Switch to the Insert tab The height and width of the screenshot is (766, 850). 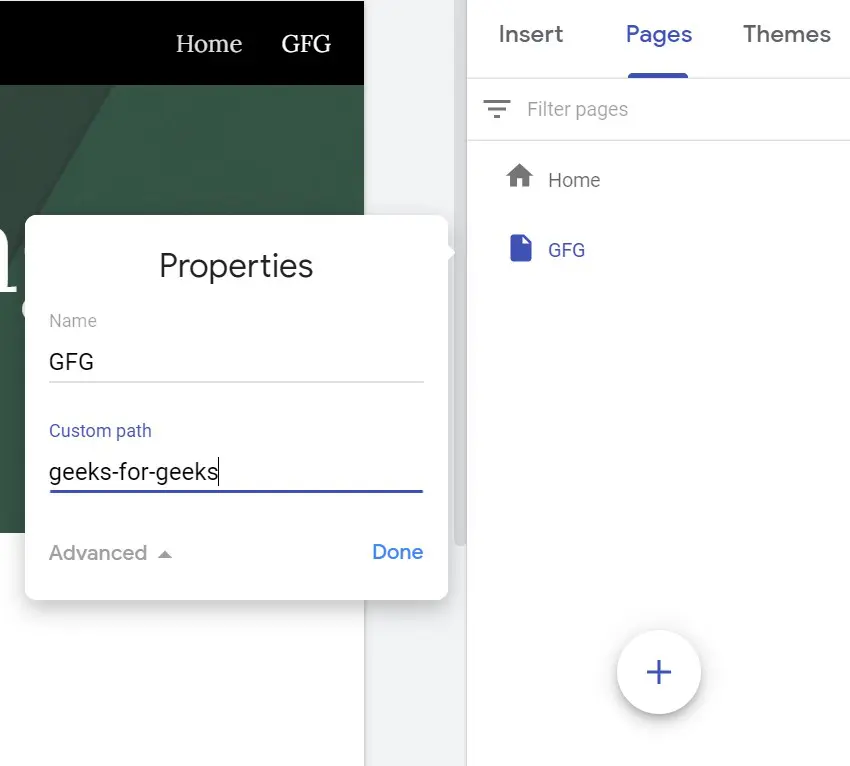(531, 34)
